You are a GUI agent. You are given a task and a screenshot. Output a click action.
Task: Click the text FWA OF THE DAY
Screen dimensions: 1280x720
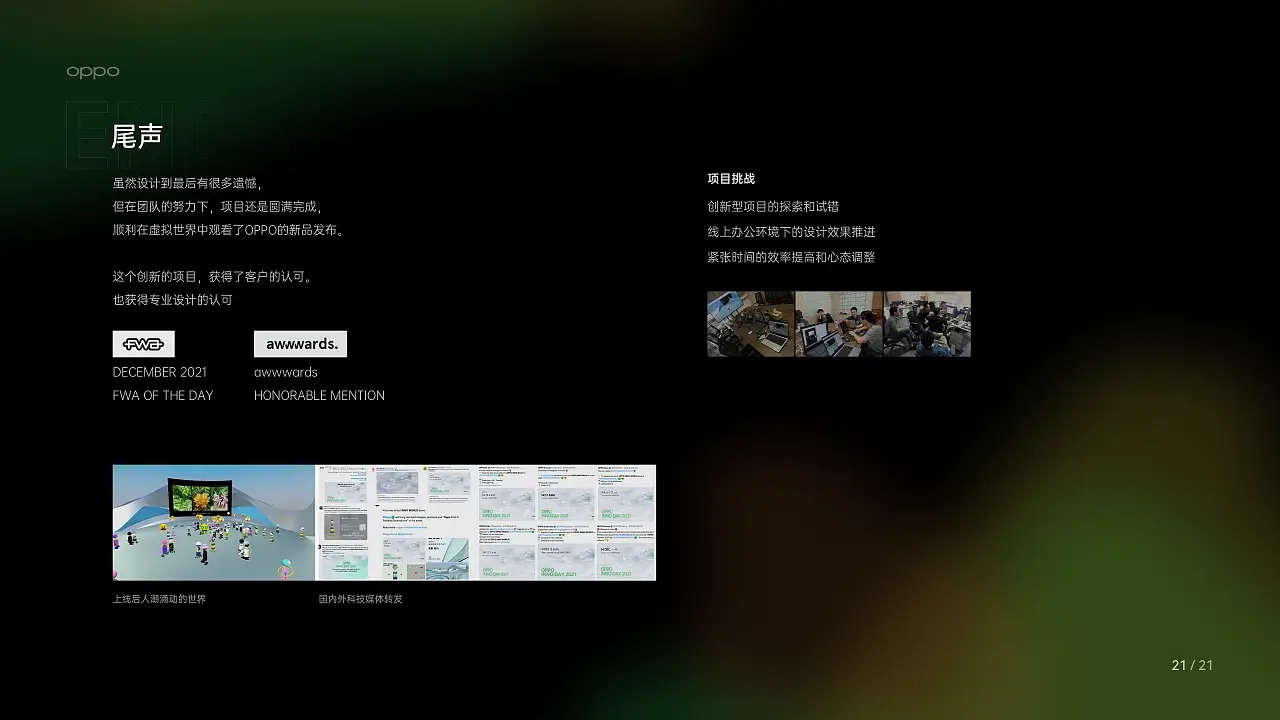[163, 395]
